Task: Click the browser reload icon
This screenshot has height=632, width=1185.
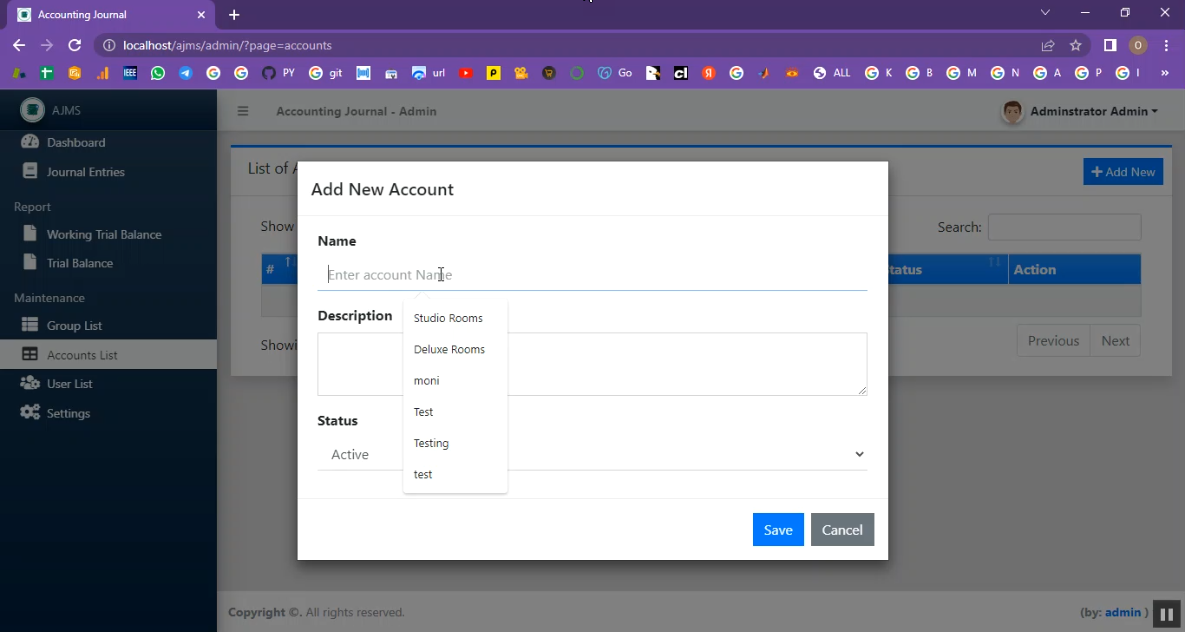Action: tap(74, 45)
